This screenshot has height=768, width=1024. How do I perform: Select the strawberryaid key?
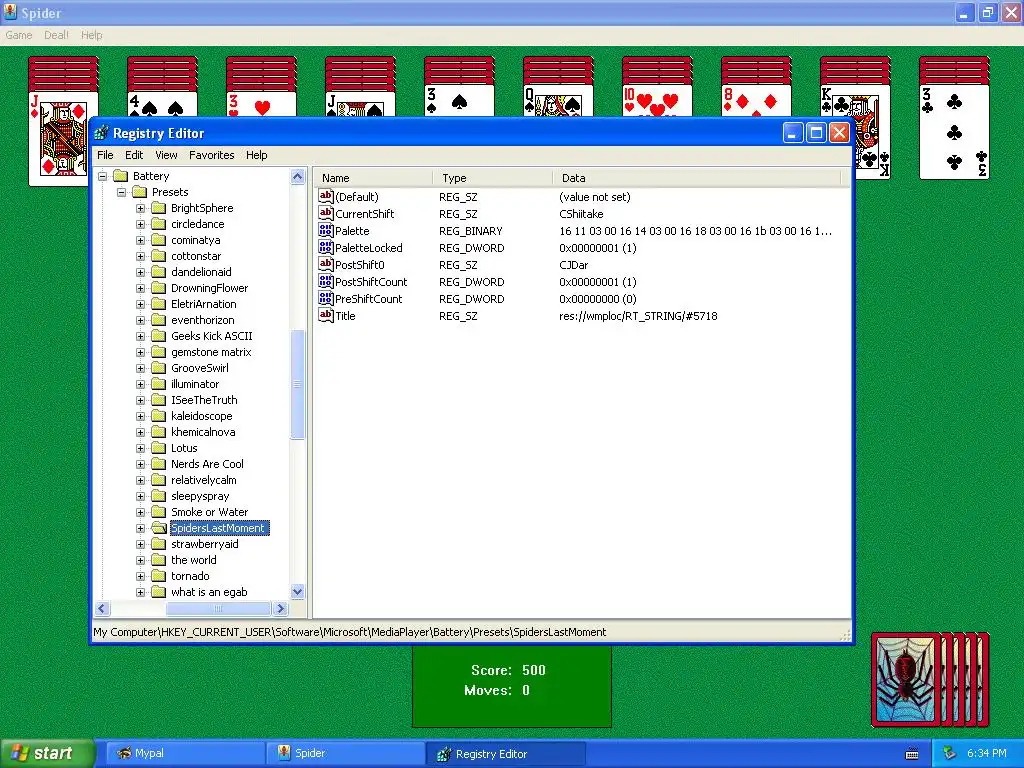pyautogui.click(x=204, y=544)
